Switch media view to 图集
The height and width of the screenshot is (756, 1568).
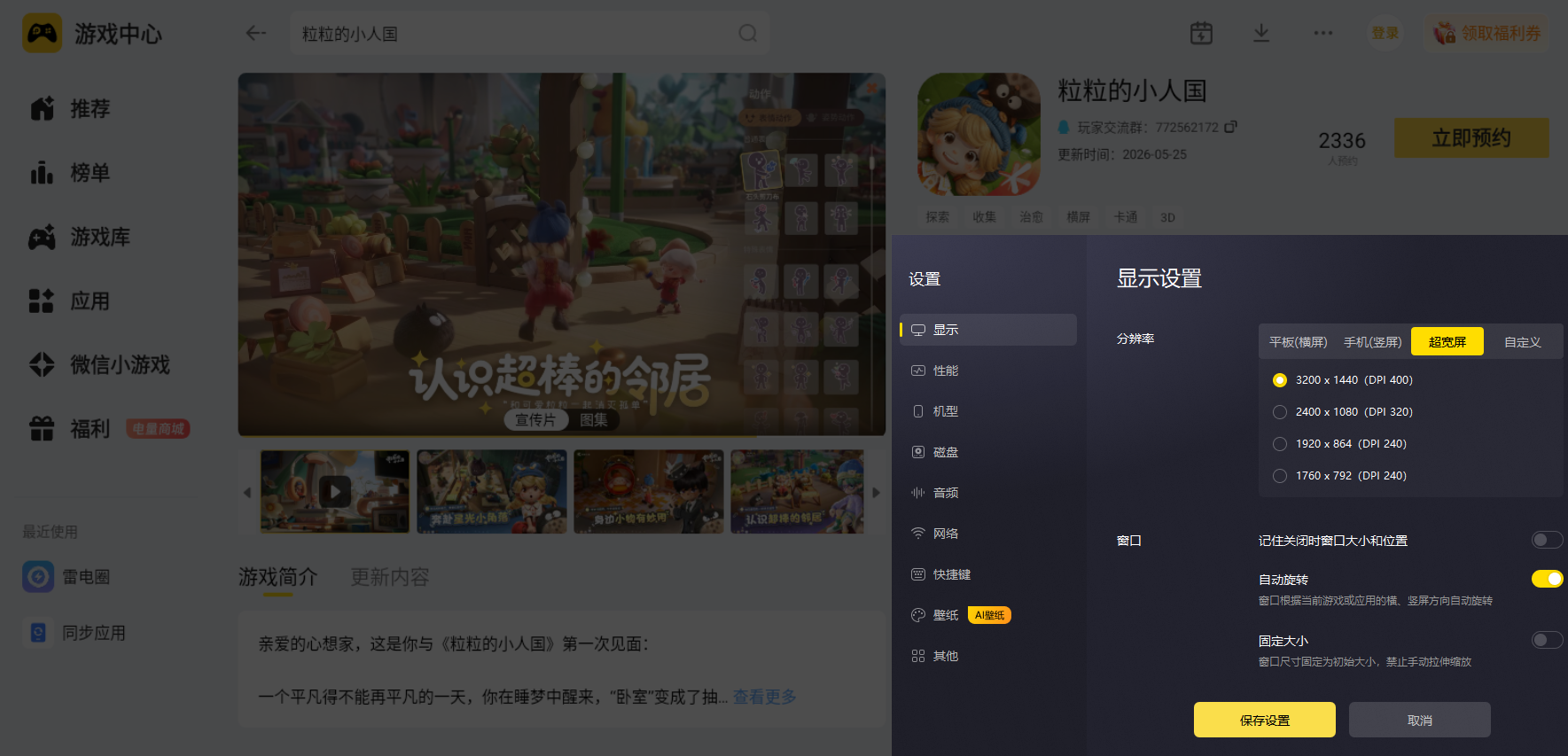[594, 420]
